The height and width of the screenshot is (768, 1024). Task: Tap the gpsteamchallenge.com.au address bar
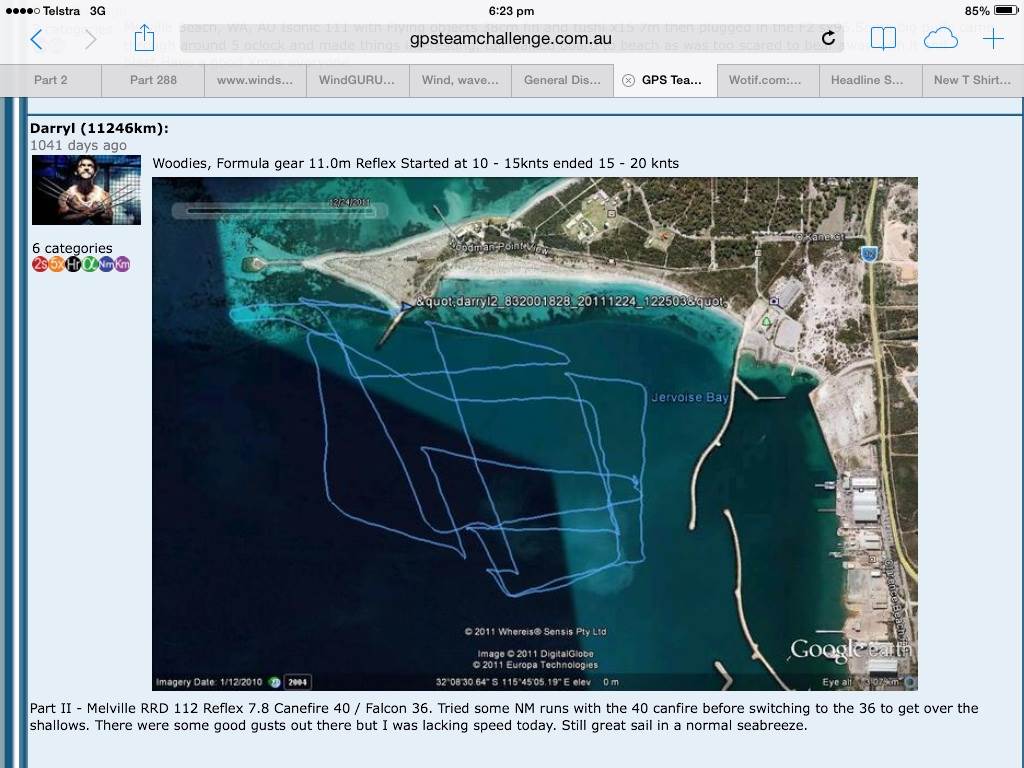pyautogui.click(x=510, y=39)
